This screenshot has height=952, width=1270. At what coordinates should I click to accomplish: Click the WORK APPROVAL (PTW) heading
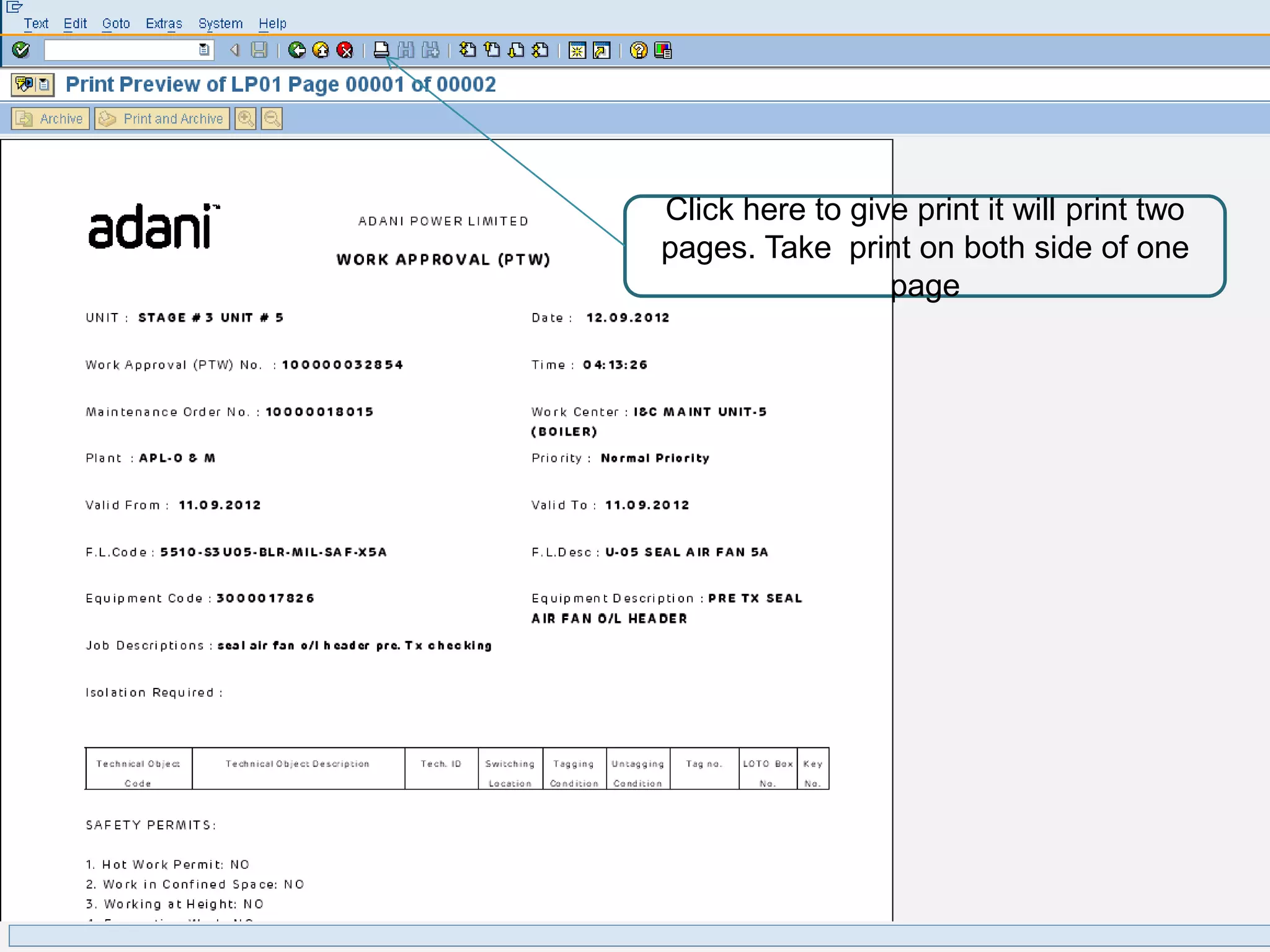pyautogui.click(x=443, y=259)
